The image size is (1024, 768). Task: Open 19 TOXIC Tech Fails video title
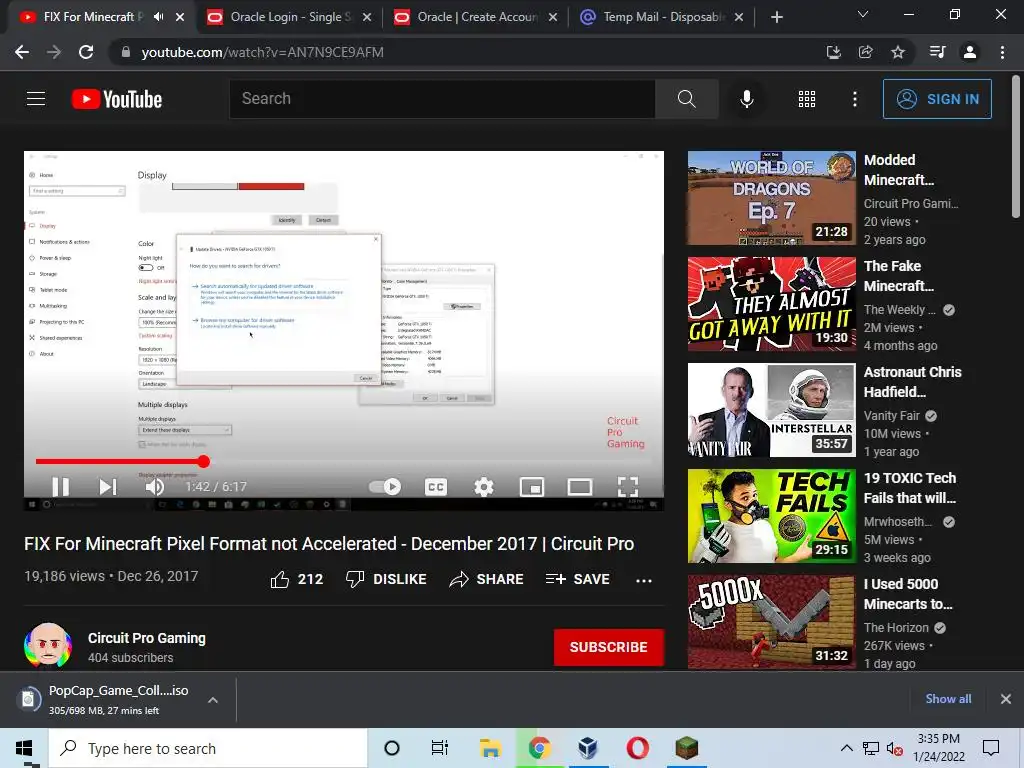click(910, 488)
